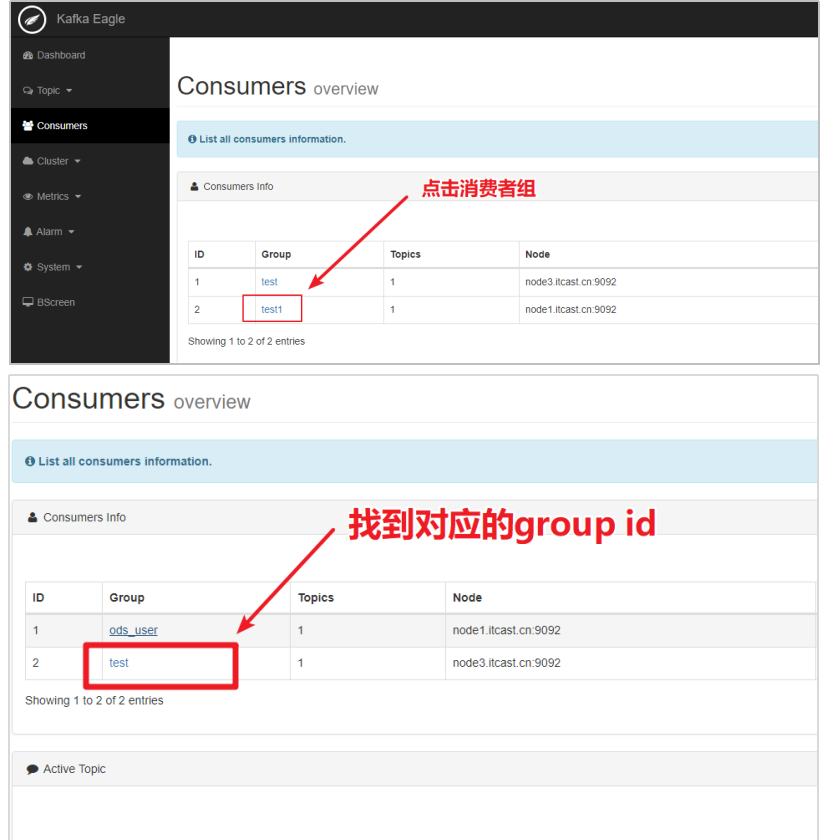This screenshot has height=840, width=823.
Task: Open the 'ods_user' consumer group link
Action: pos(133,630)
